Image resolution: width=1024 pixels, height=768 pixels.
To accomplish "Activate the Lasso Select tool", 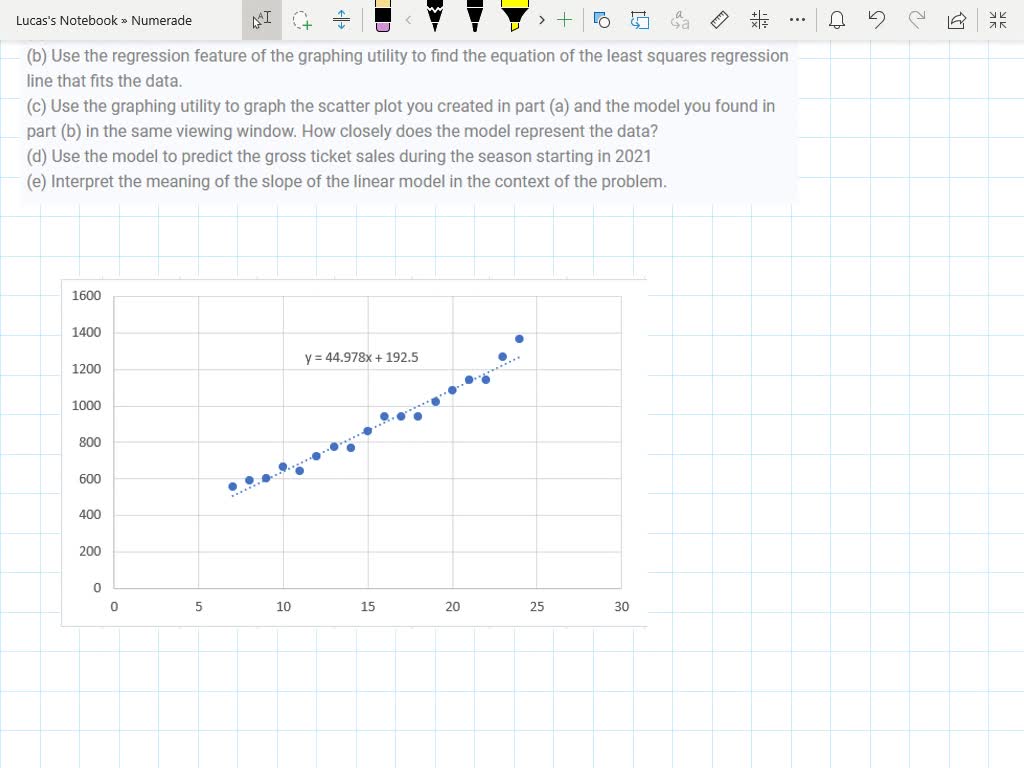I will pos(302,20).
